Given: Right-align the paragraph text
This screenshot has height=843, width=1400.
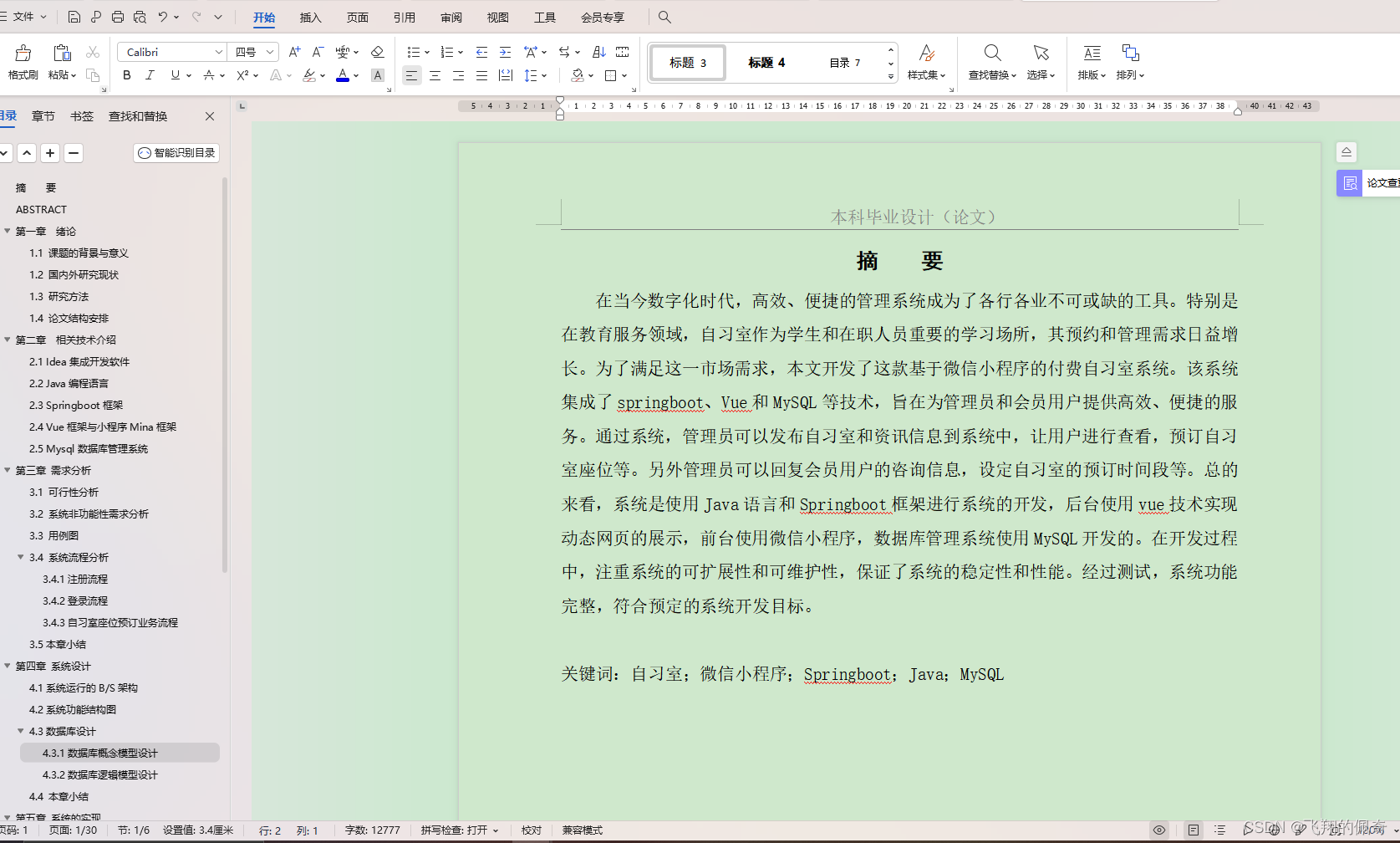Looking at the screenshot, I should (x=458, y=75).
